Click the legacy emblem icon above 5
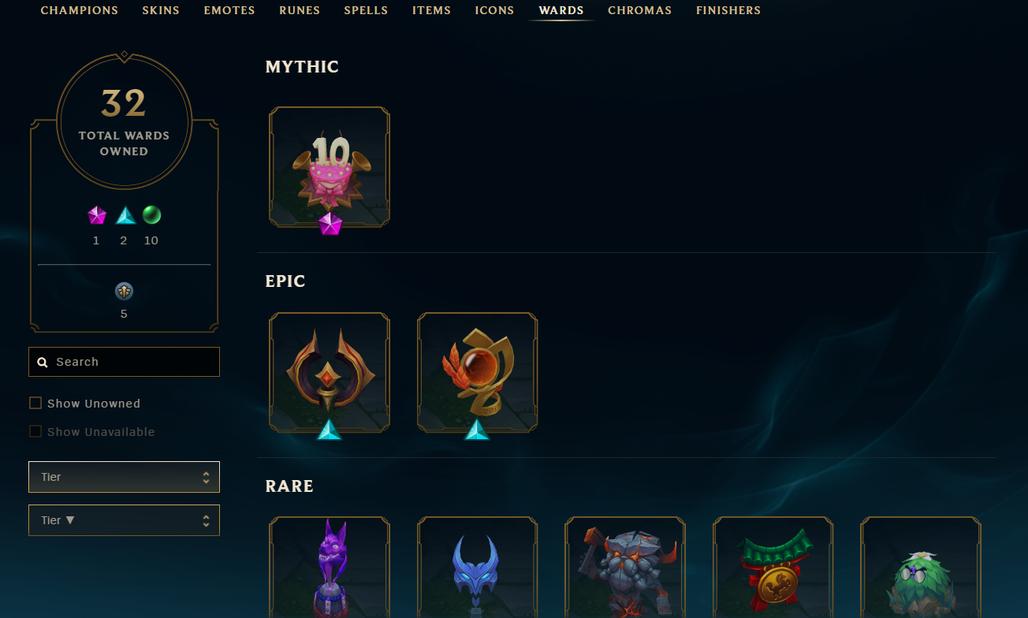The image size is (1028, 618). [124, 291]
